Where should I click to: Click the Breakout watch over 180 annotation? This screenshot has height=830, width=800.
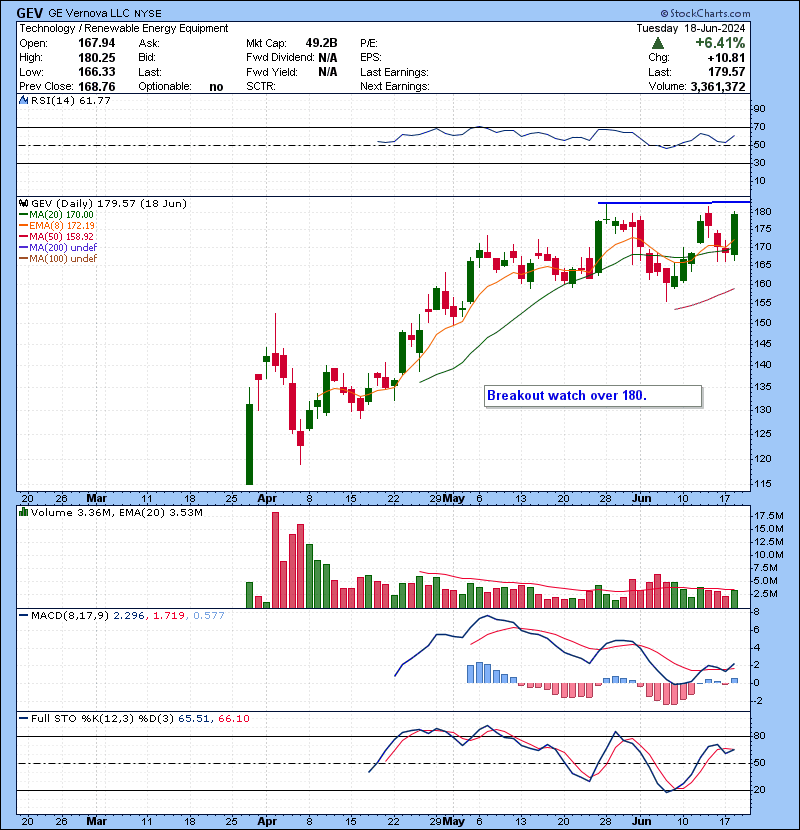pos(593,396)
